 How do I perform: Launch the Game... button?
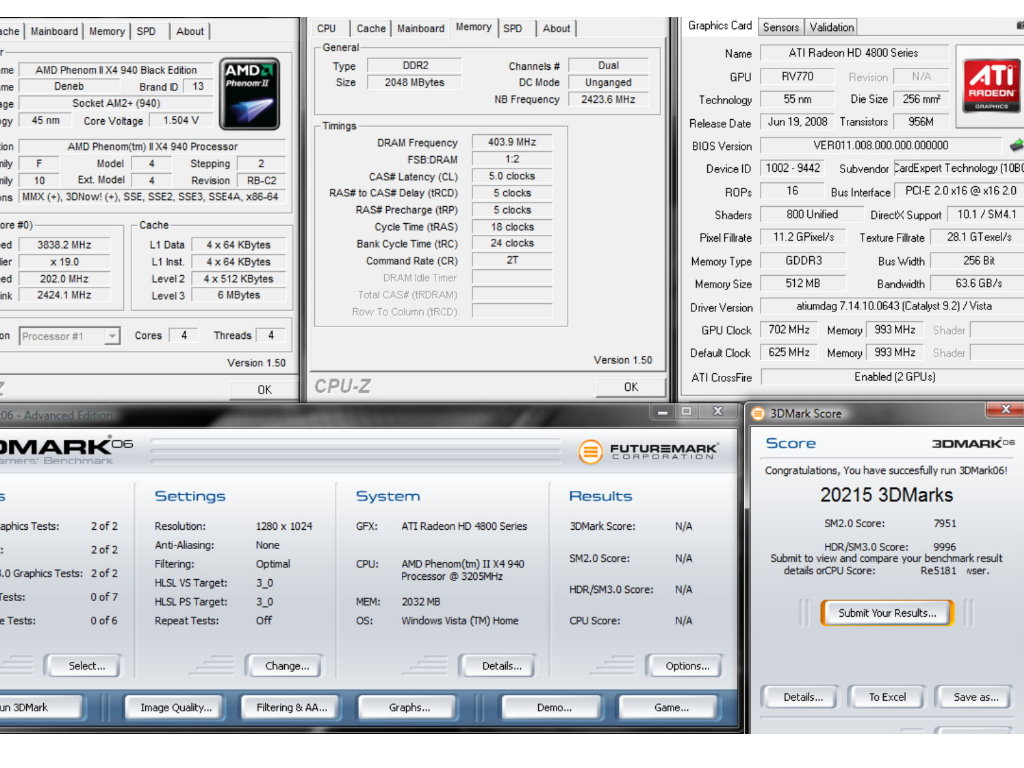pos(668,707)
